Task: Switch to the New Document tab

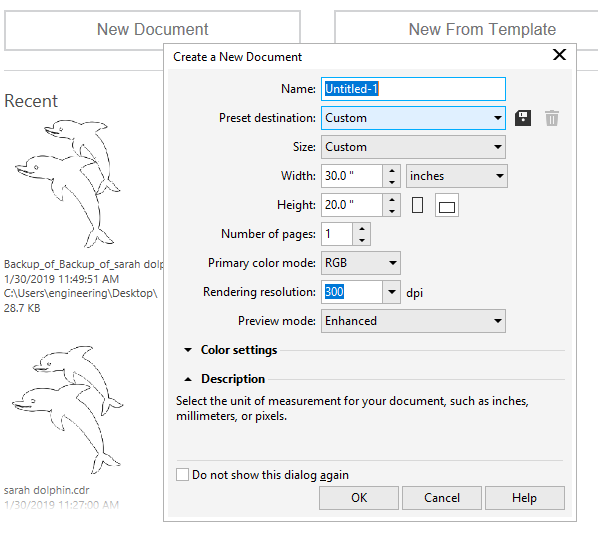Action: coord(153,30)
